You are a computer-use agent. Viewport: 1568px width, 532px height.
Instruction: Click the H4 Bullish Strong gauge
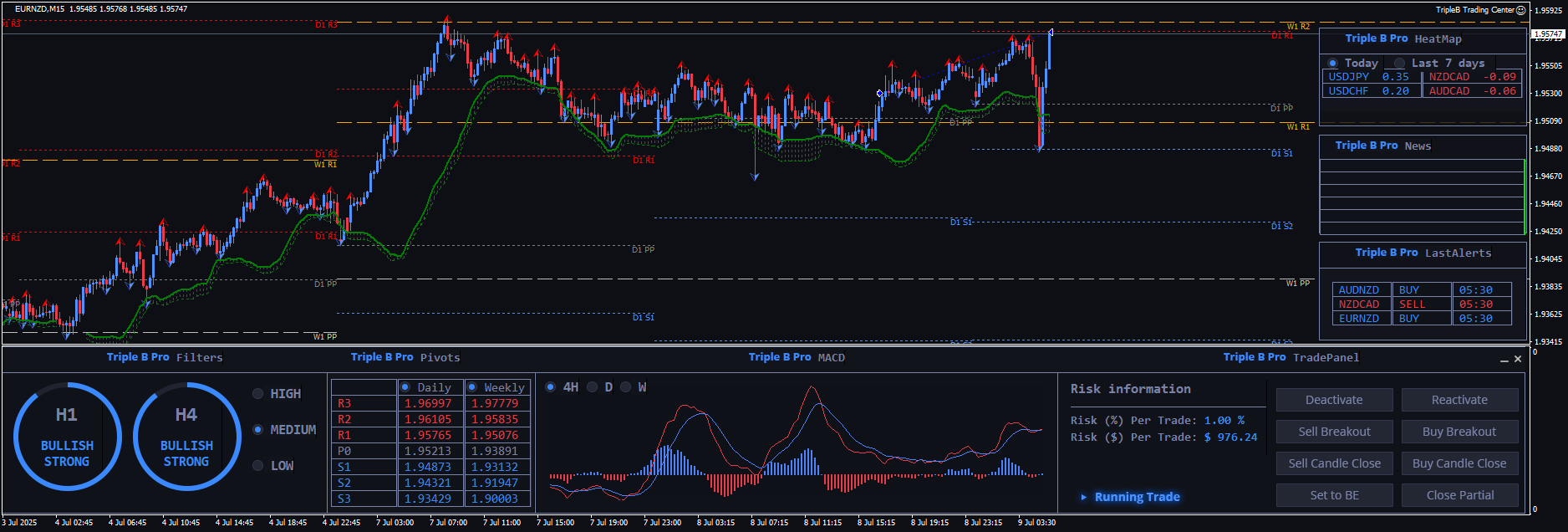[x=186, y=436]
